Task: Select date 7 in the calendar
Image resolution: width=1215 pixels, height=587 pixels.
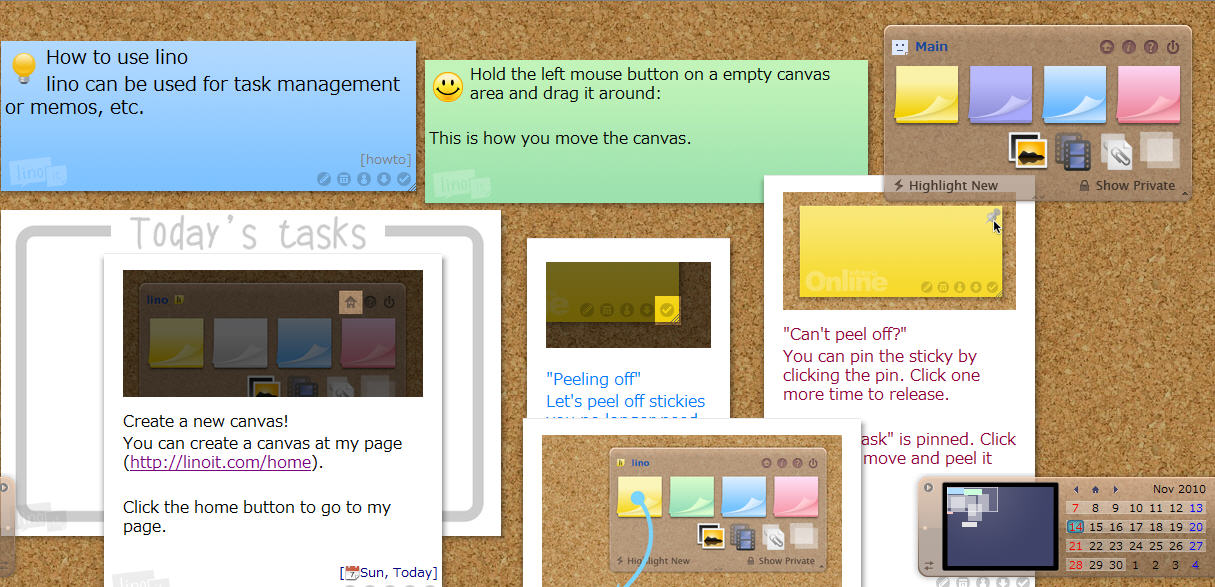Action: [1076, 508]
